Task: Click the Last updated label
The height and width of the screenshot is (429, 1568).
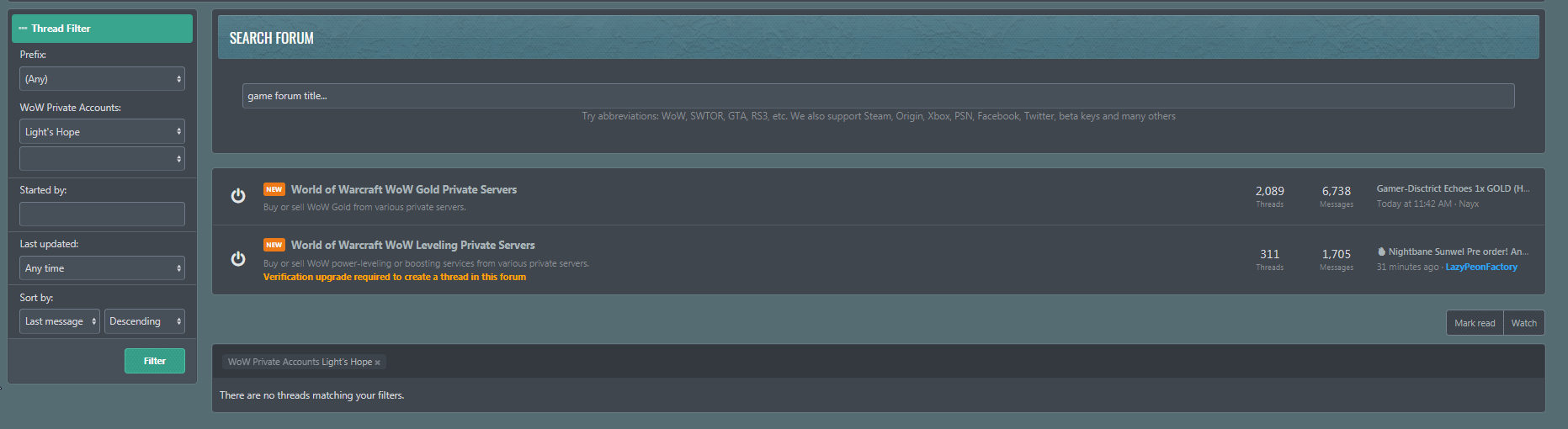Action: [x=49, y=244]
